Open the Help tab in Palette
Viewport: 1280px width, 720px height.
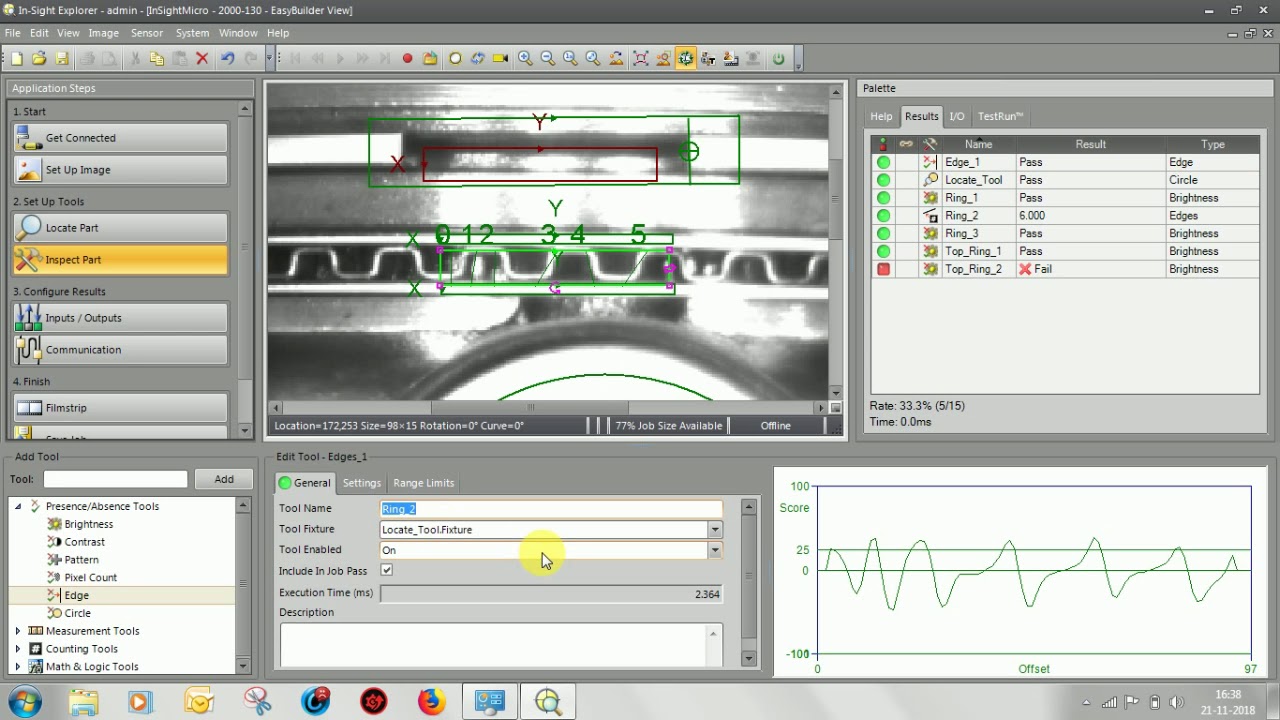click(881, 116)
